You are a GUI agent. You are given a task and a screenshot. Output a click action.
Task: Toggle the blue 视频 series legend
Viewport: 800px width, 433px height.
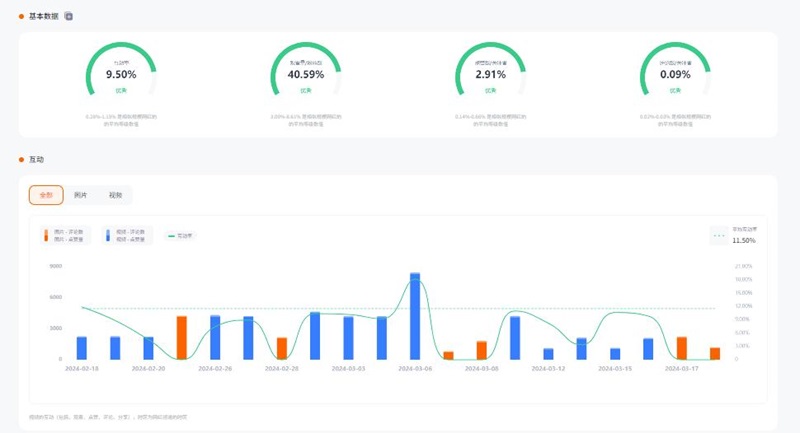127,235
